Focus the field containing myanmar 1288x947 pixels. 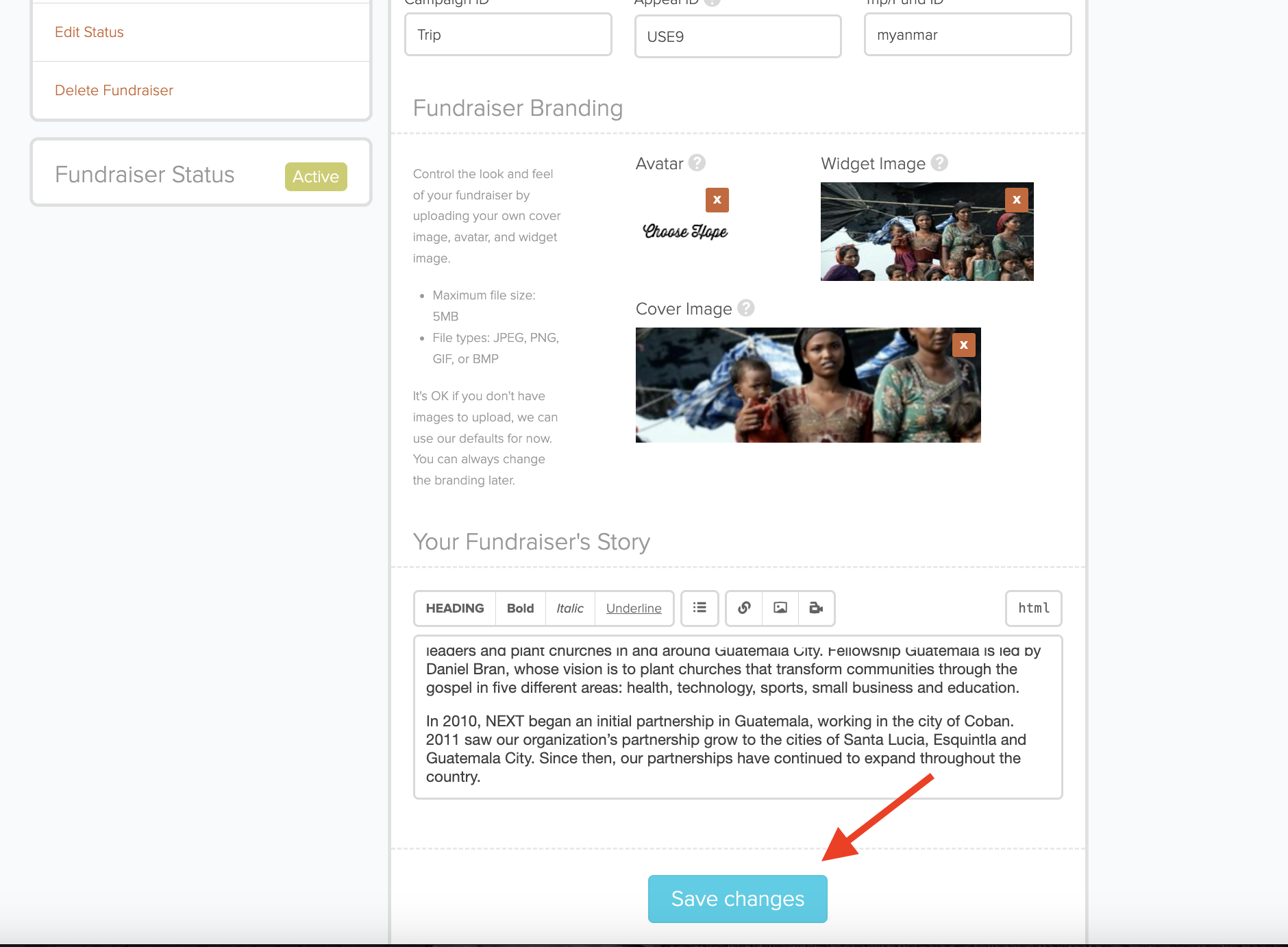coord(967,34)
